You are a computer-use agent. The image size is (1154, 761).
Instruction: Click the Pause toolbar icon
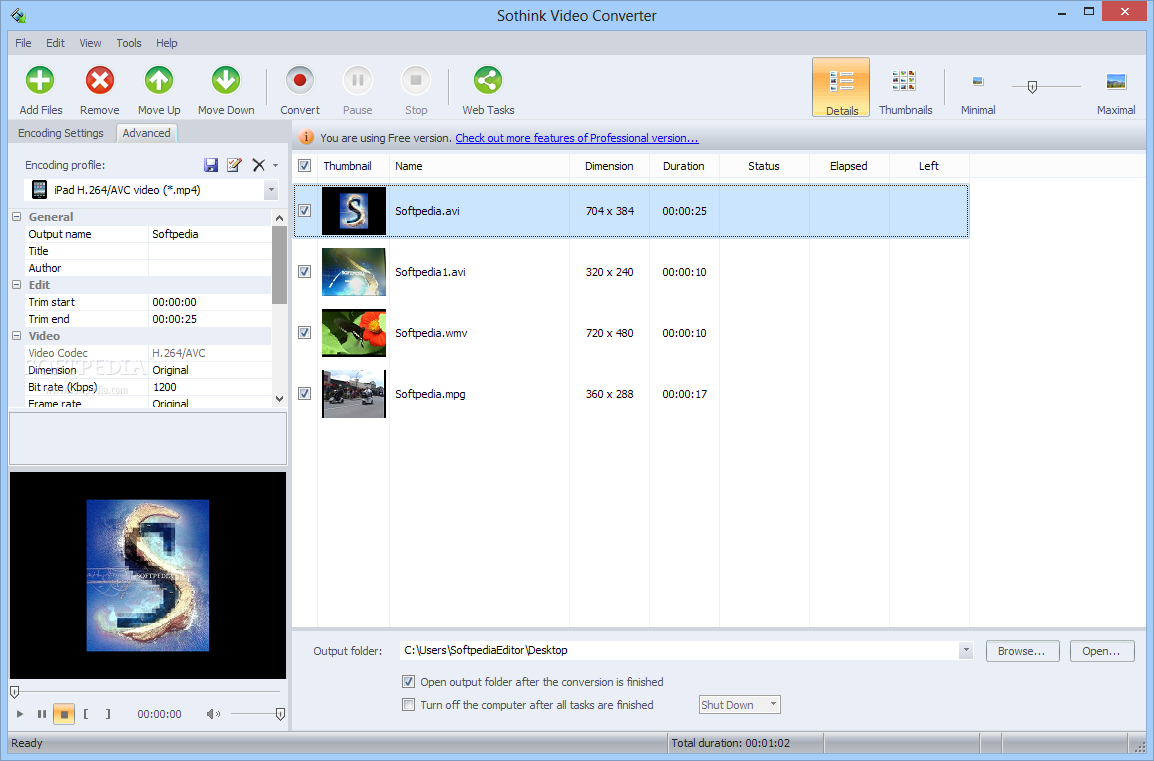(x=358, y=80)
